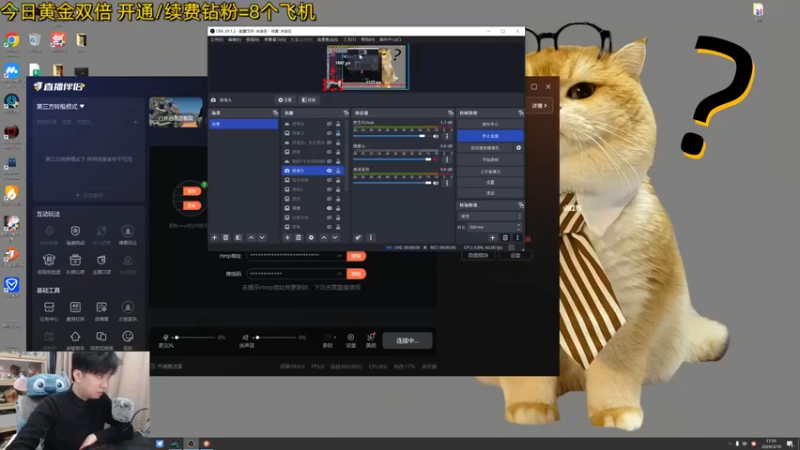Move selected source down in Sources list
The image size is (800, 450).
(x=335, y=238)
